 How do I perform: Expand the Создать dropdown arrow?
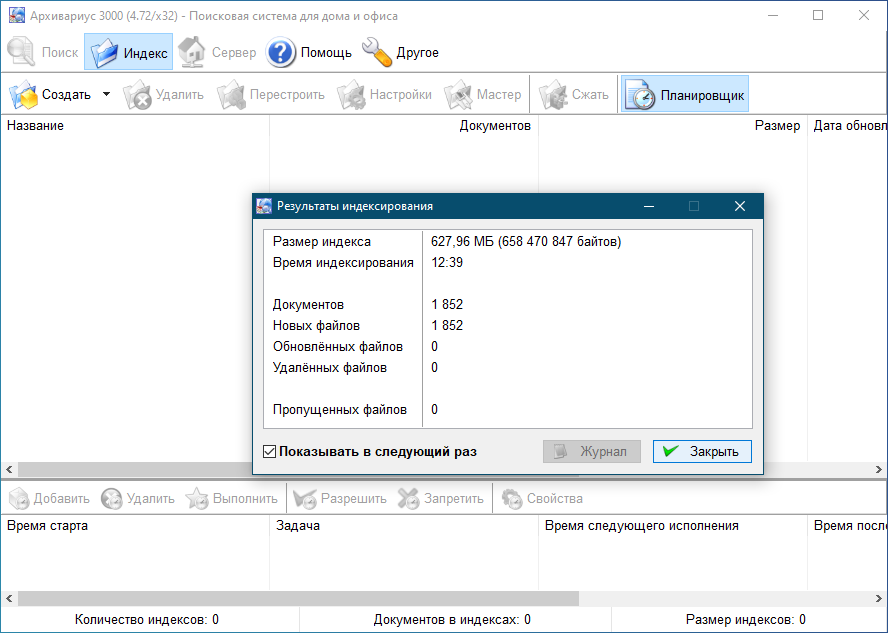[106, 94]
